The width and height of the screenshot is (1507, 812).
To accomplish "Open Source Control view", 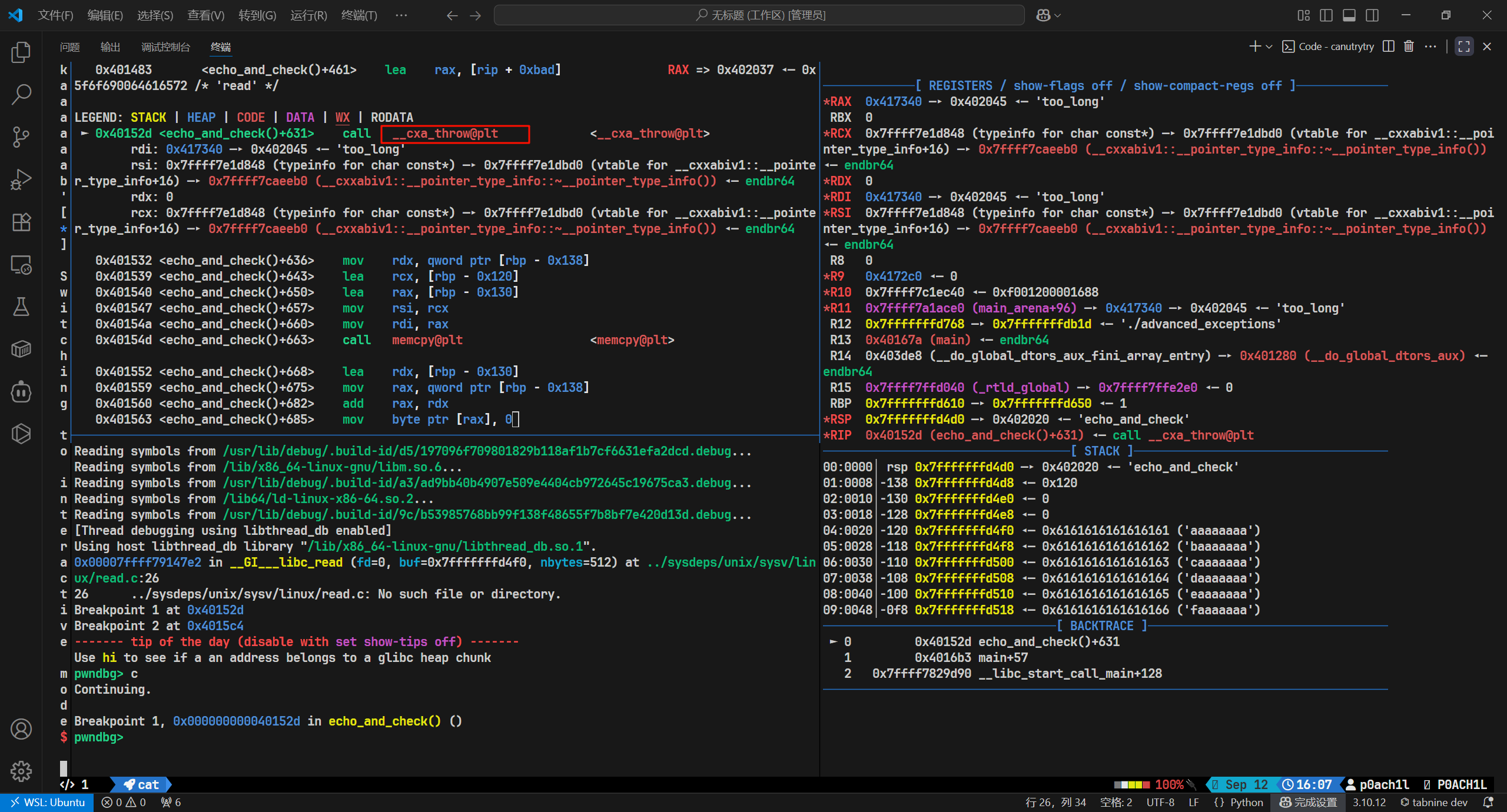I will point(21,137).
